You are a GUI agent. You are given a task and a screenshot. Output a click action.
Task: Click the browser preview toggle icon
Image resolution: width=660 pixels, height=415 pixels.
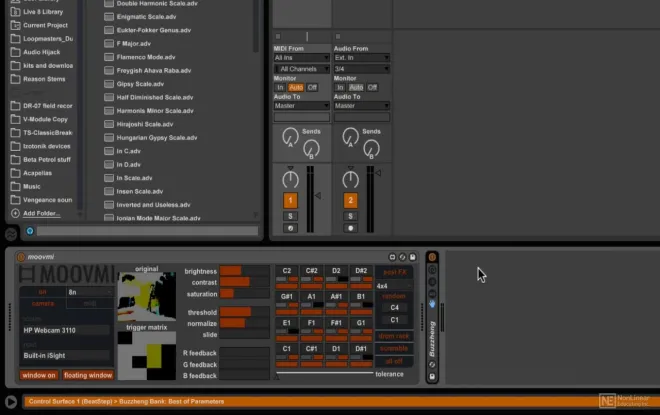point(30,231)
